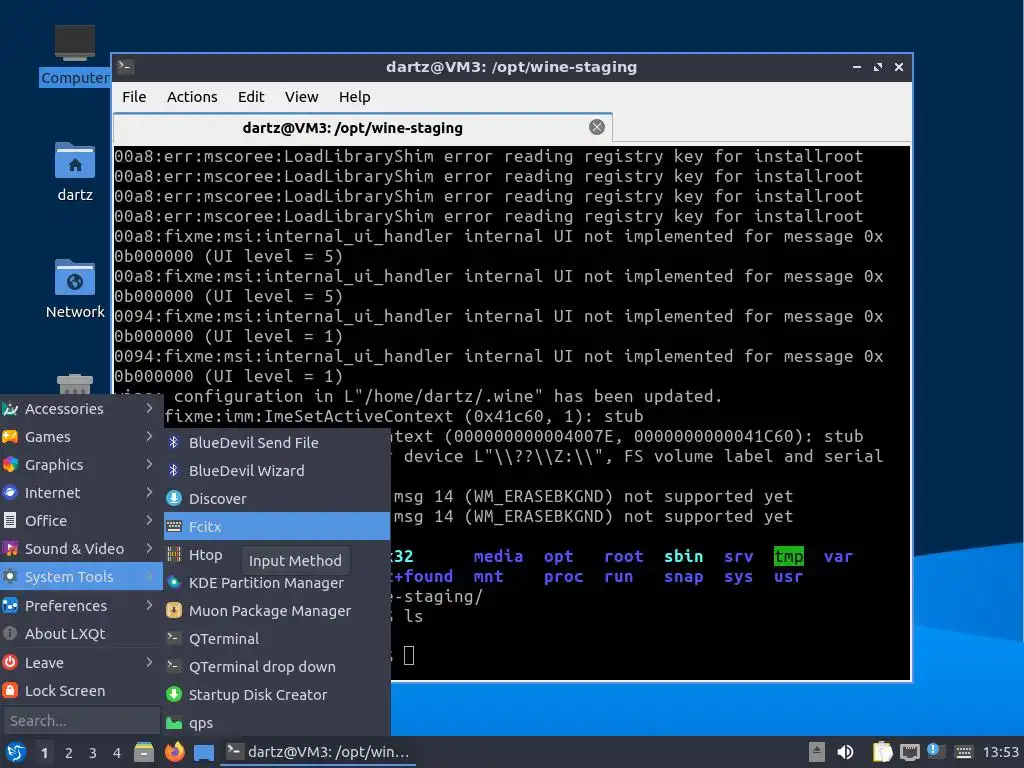Expand the Graphics submenu
Image resolution: width=1024 pixels, height=768 pixels.
point(81,465)
